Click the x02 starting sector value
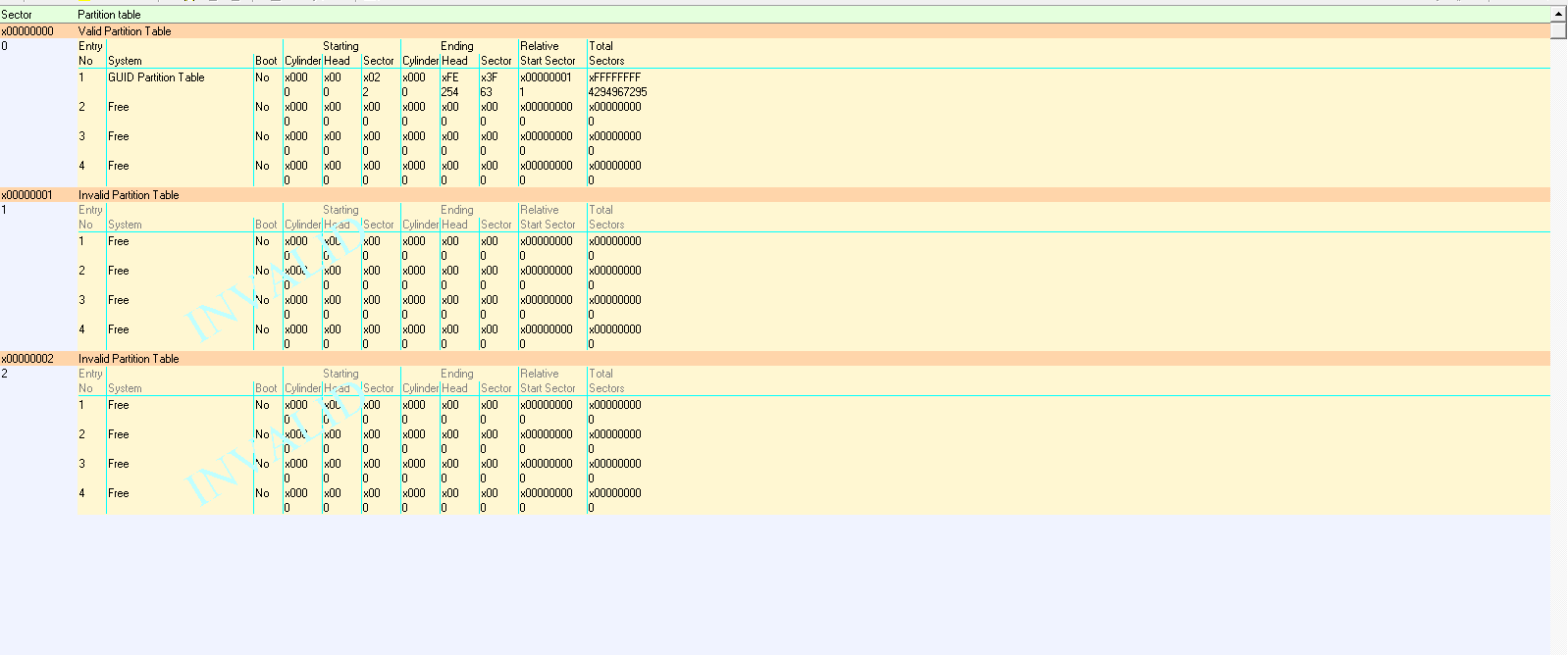This screenshot has height=655, width=1568. (x=372, y=77)
